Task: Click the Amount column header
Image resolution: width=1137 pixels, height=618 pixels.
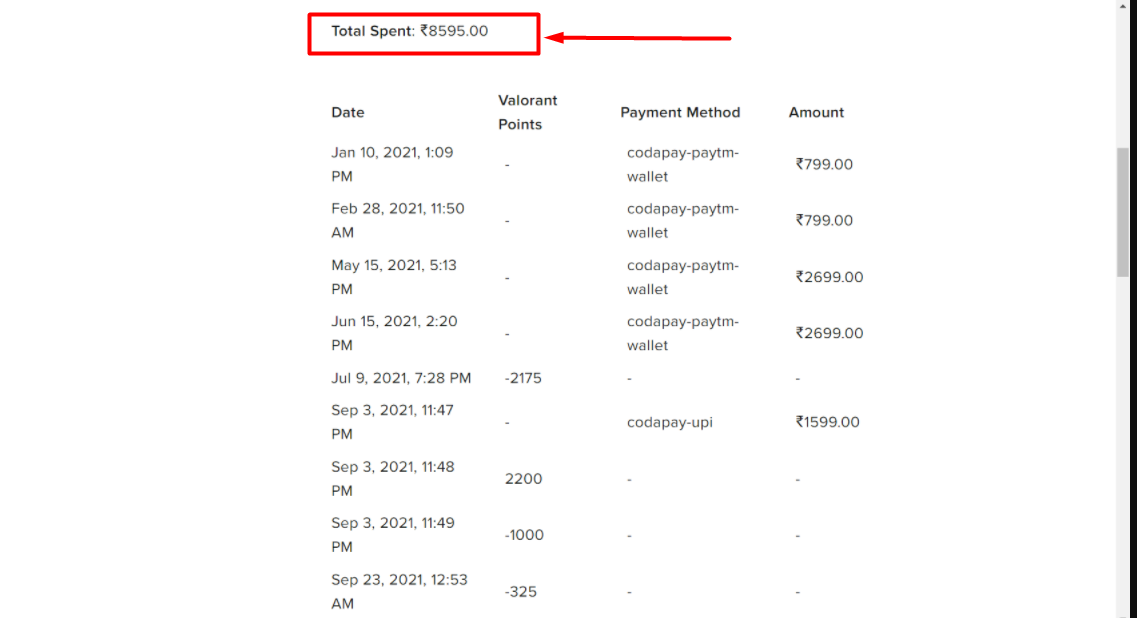Action: coord(816,112)
